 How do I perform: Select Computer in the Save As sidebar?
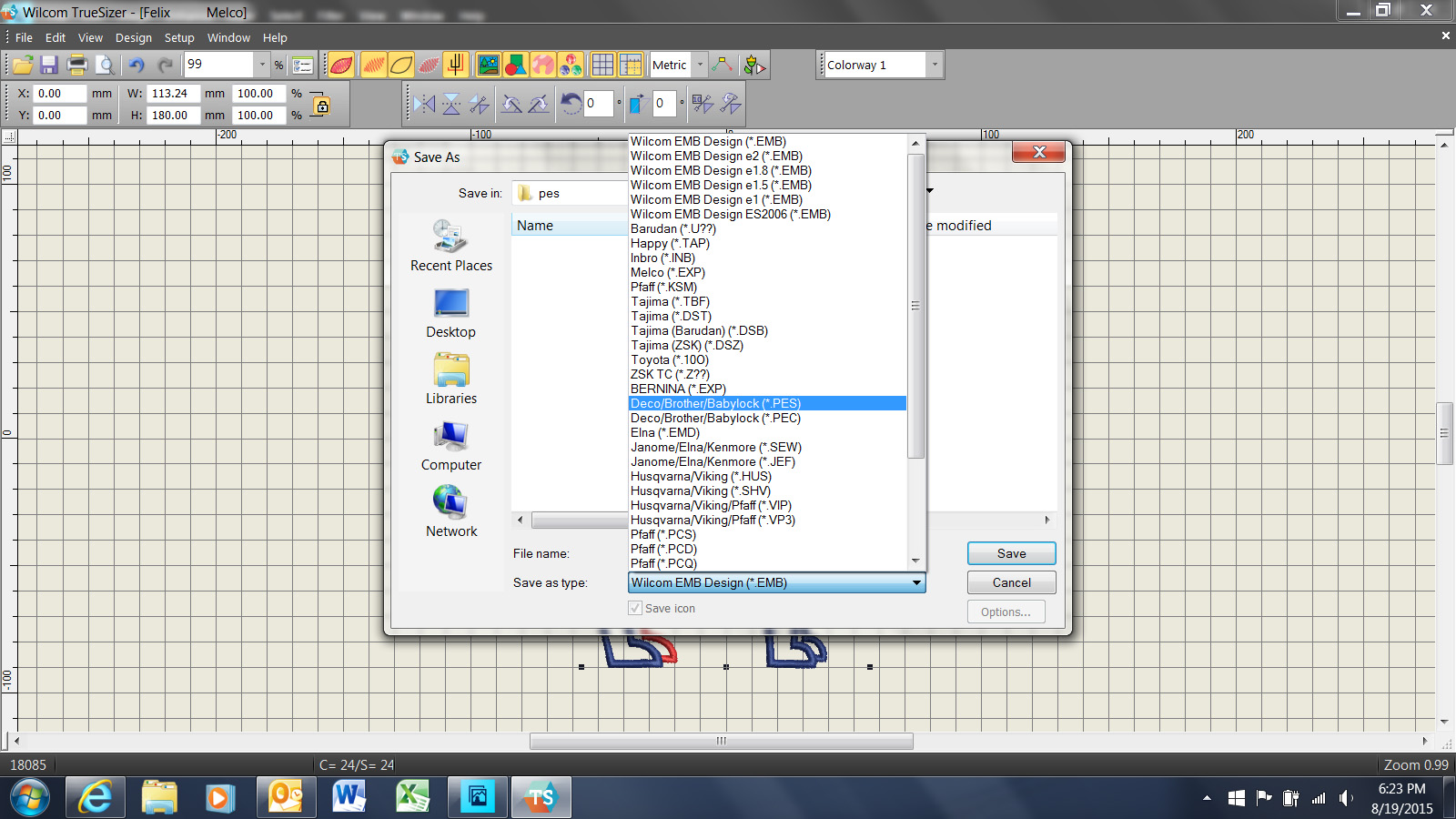(x=451, y=447)
